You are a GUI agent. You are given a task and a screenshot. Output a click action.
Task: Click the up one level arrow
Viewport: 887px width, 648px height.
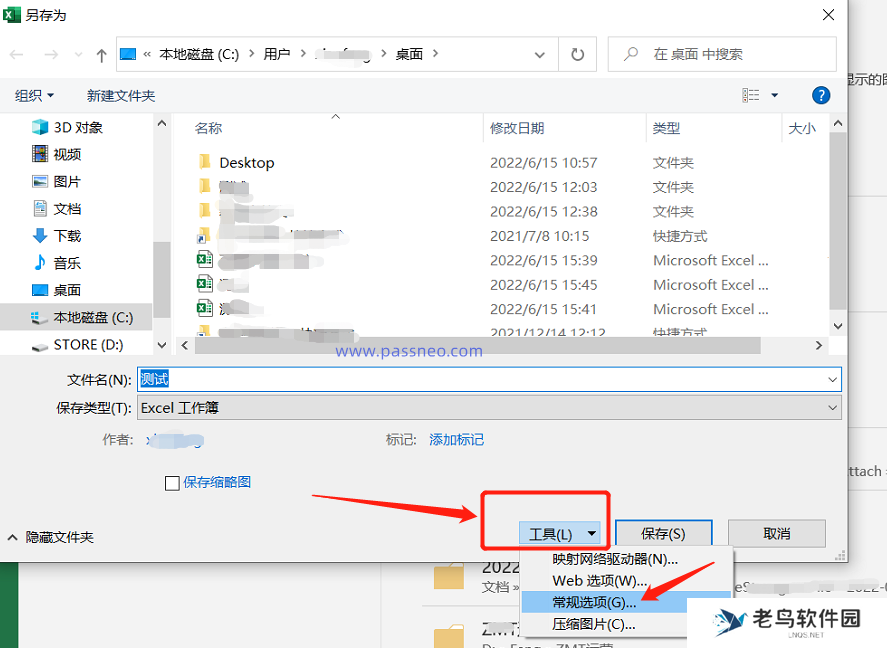tap(101, 54)
